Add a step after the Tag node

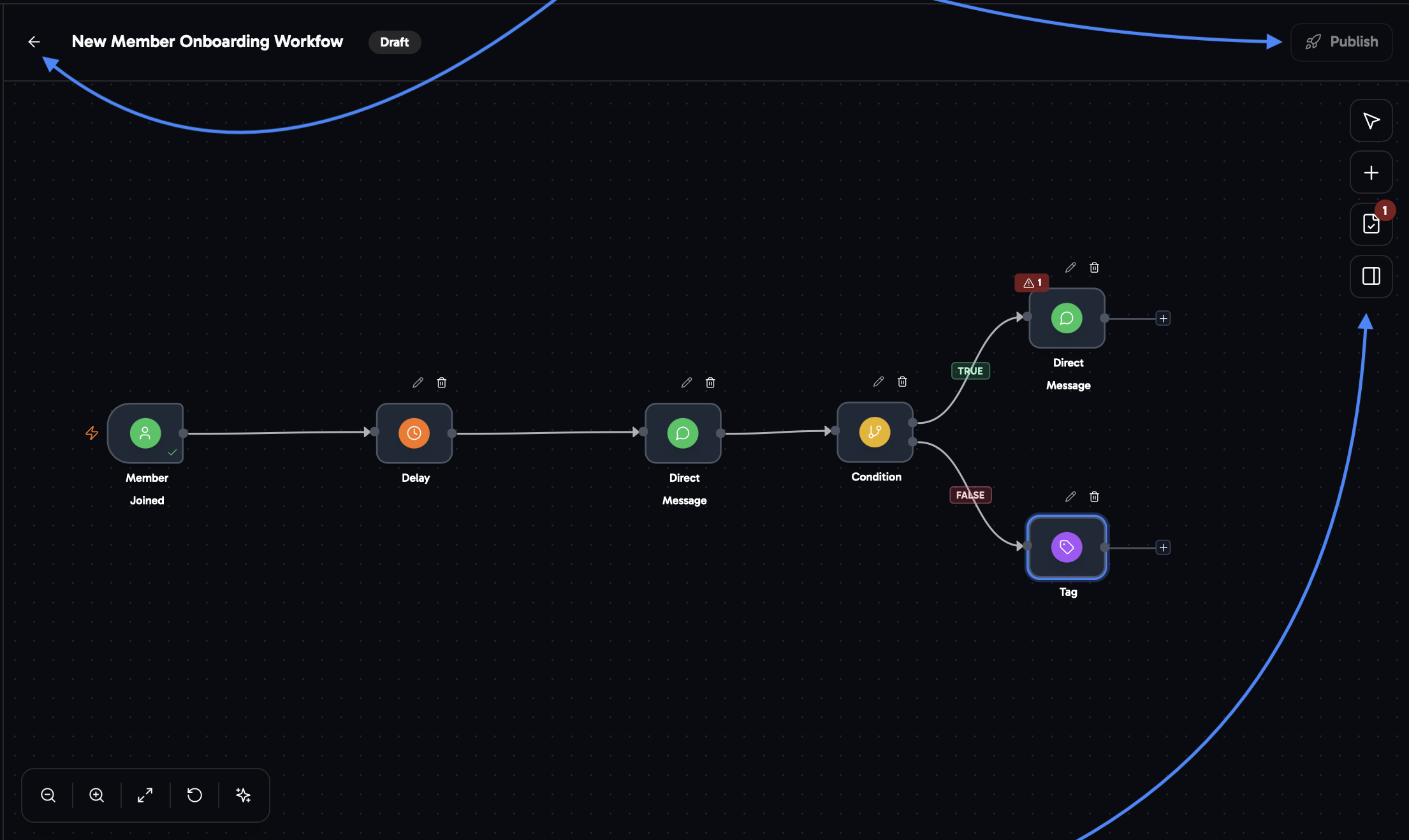[1163, 547]
